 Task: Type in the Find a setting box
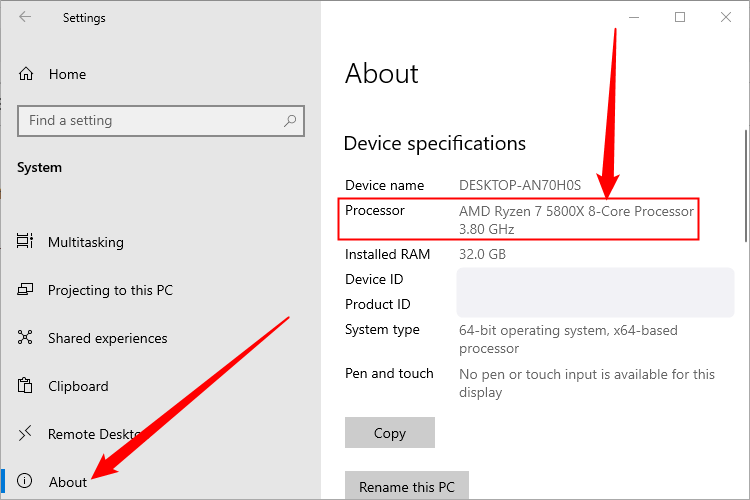[150, 121]
